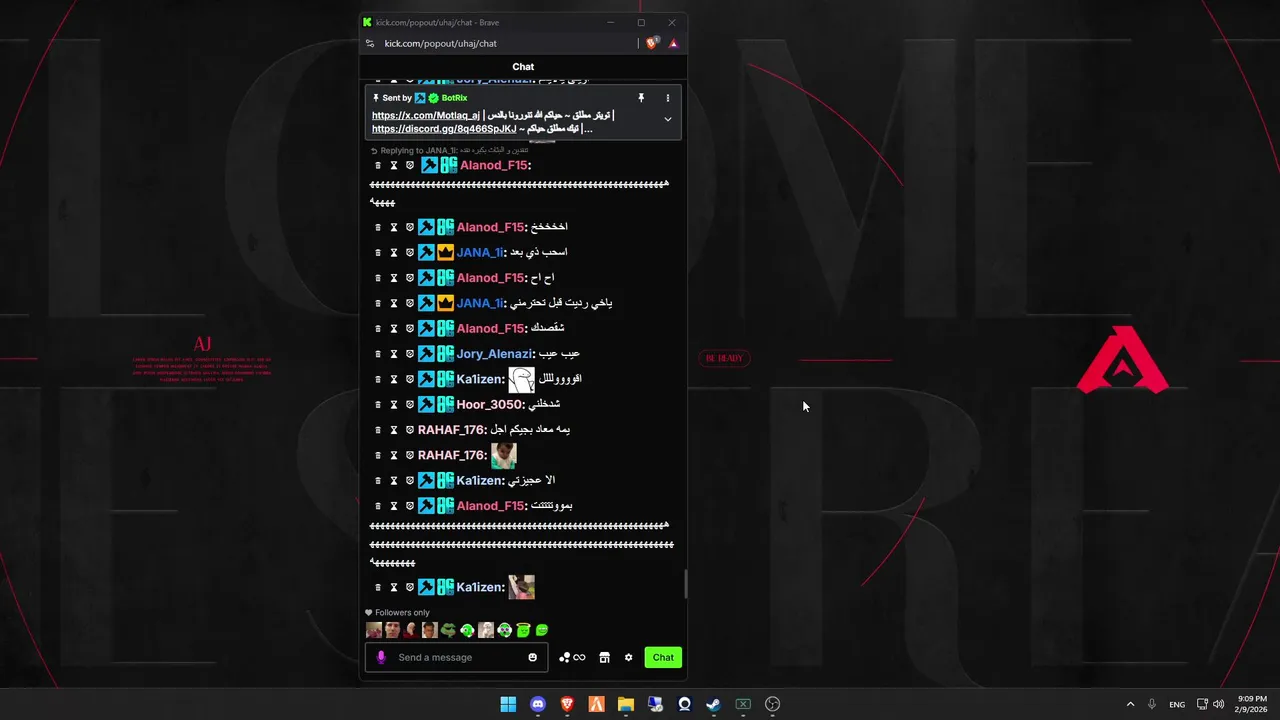Image resolution: width=1280 pixels, height=720 pixels.
Task: Click username Hoor_3050
Action: 490,404
